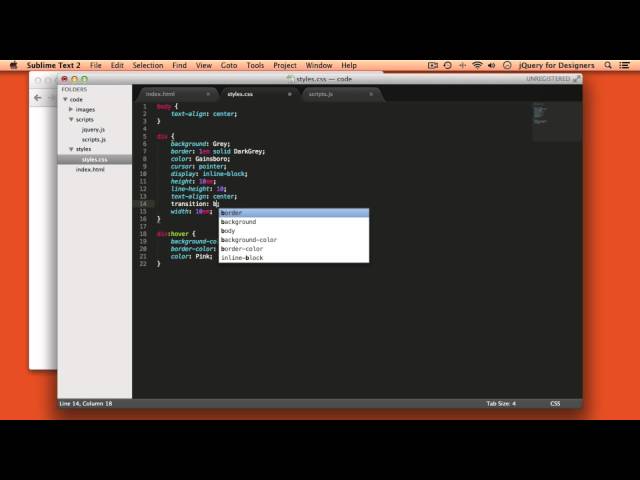Place cursor on color: Gainsboro line

click(x=200, y=159)
